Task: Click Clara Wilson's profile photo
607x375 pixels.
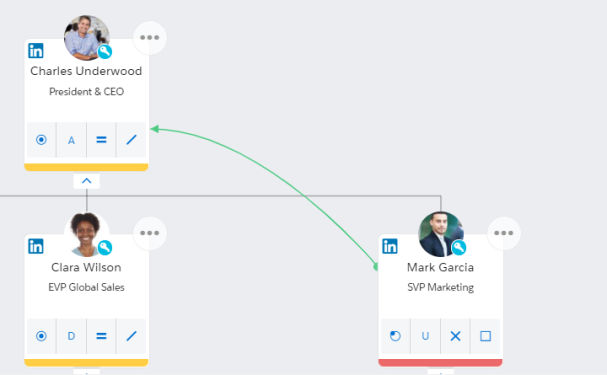Action: pos(86,235)
